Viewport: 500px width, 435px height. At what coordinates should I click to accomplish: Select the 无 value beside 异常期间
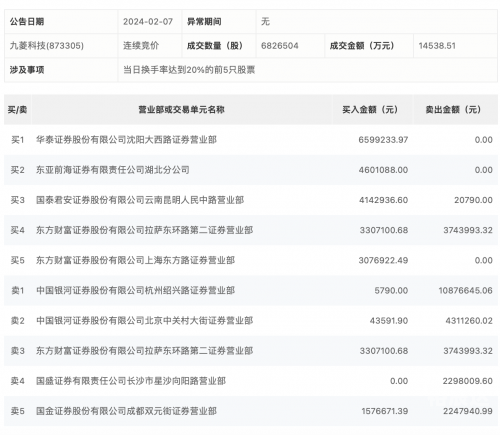pos(265,22)
